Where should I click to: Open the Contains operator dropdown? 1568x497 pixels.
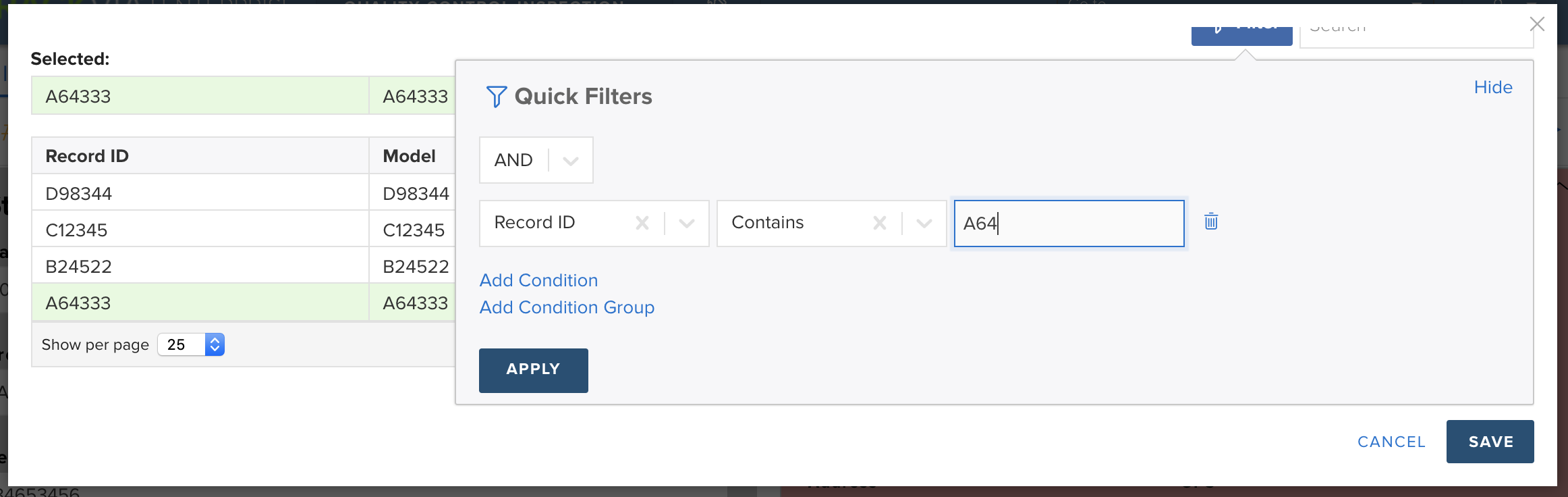tap(924, 224)
